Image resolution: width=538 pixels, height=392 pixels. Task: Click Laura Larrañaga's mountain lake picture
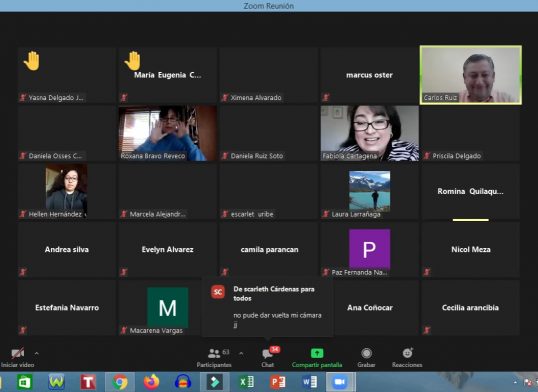click(370, 191)
